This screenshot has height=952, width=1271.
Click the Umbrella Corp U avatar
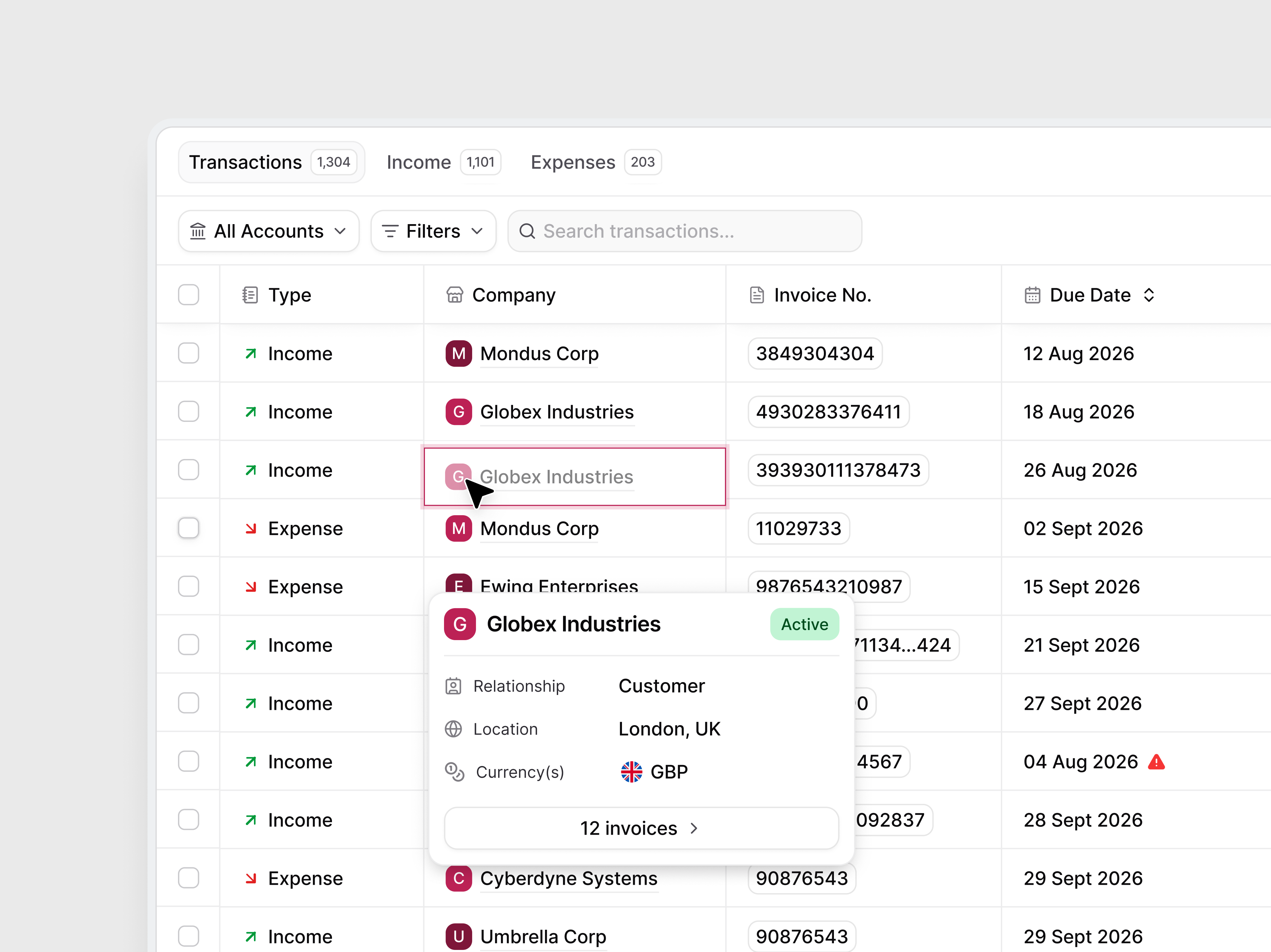pos(459,936)
